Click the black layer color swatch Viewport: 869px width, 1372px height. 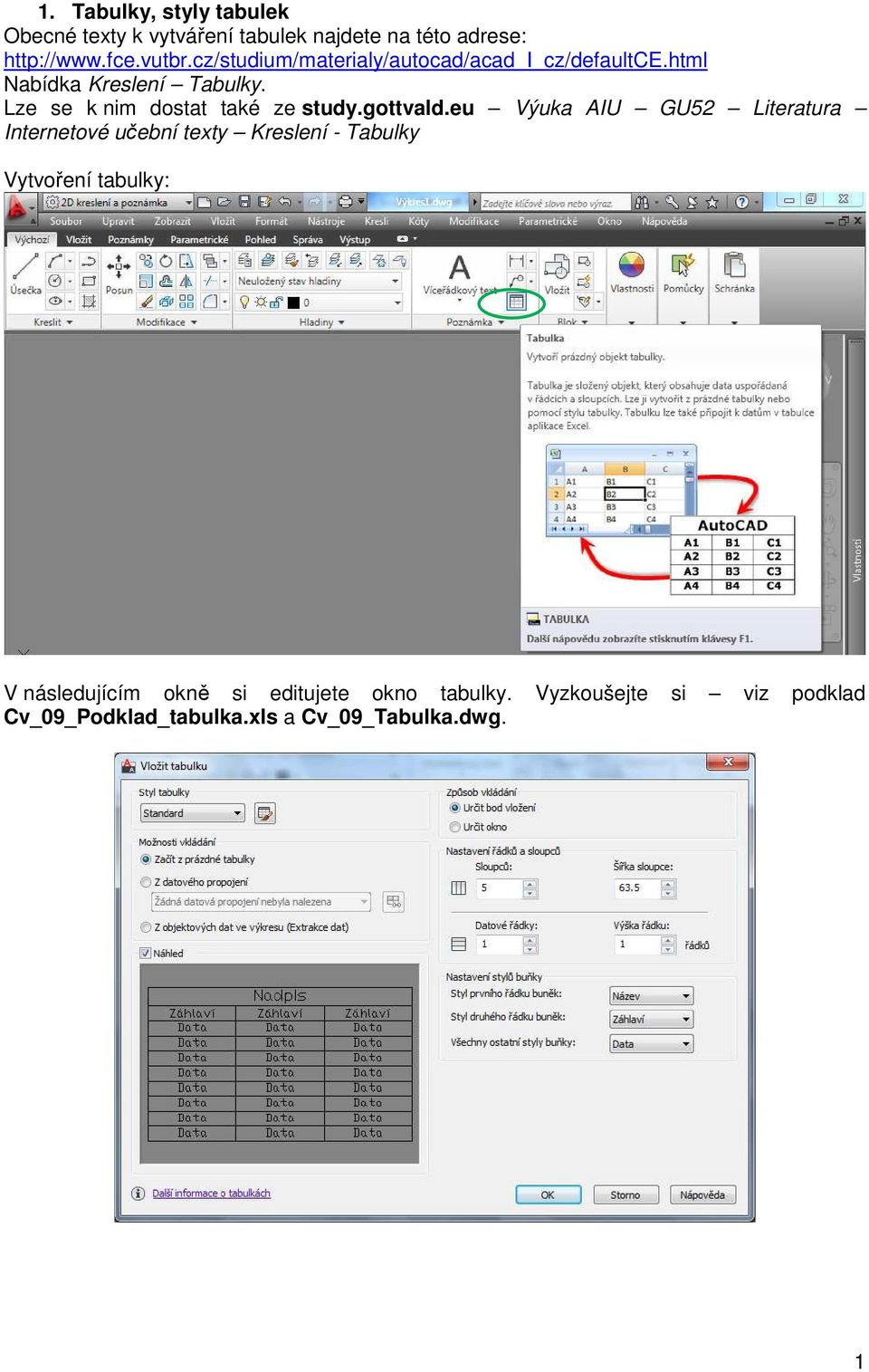293,302
